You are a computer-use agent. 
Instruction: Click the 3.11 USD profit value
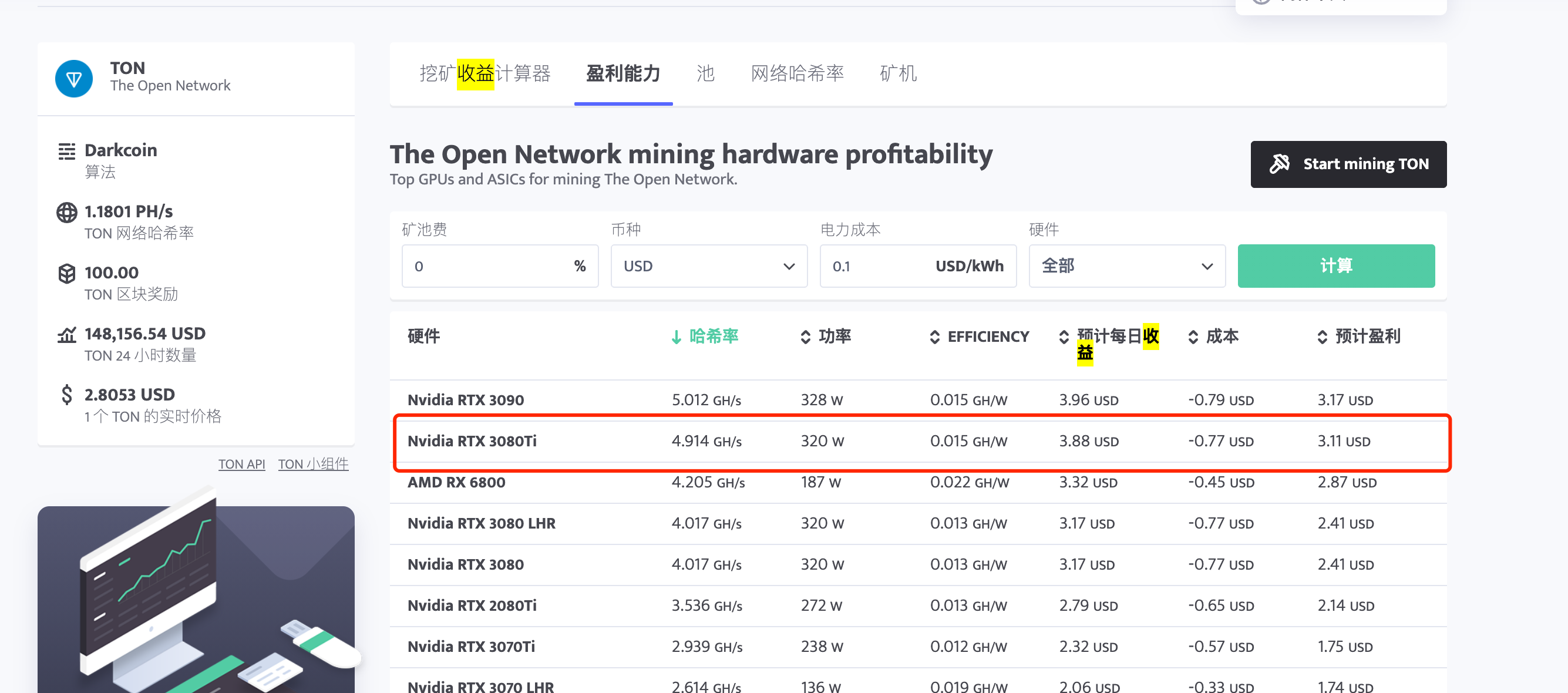tap(1344, 441)
